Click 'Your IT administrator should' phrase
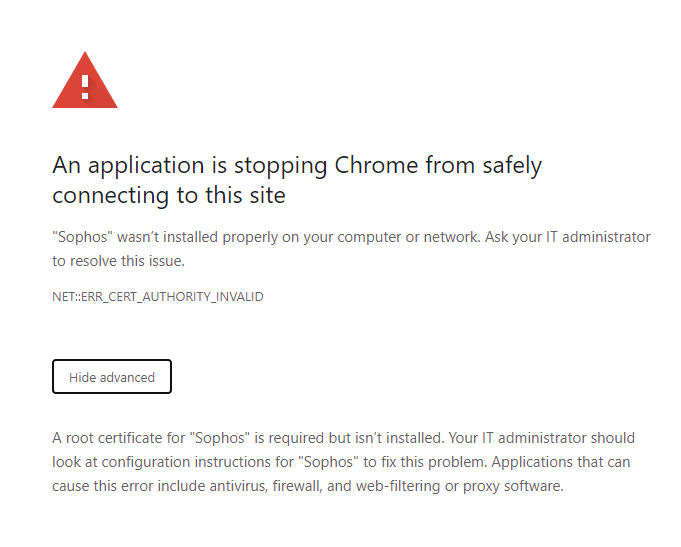 542,438
